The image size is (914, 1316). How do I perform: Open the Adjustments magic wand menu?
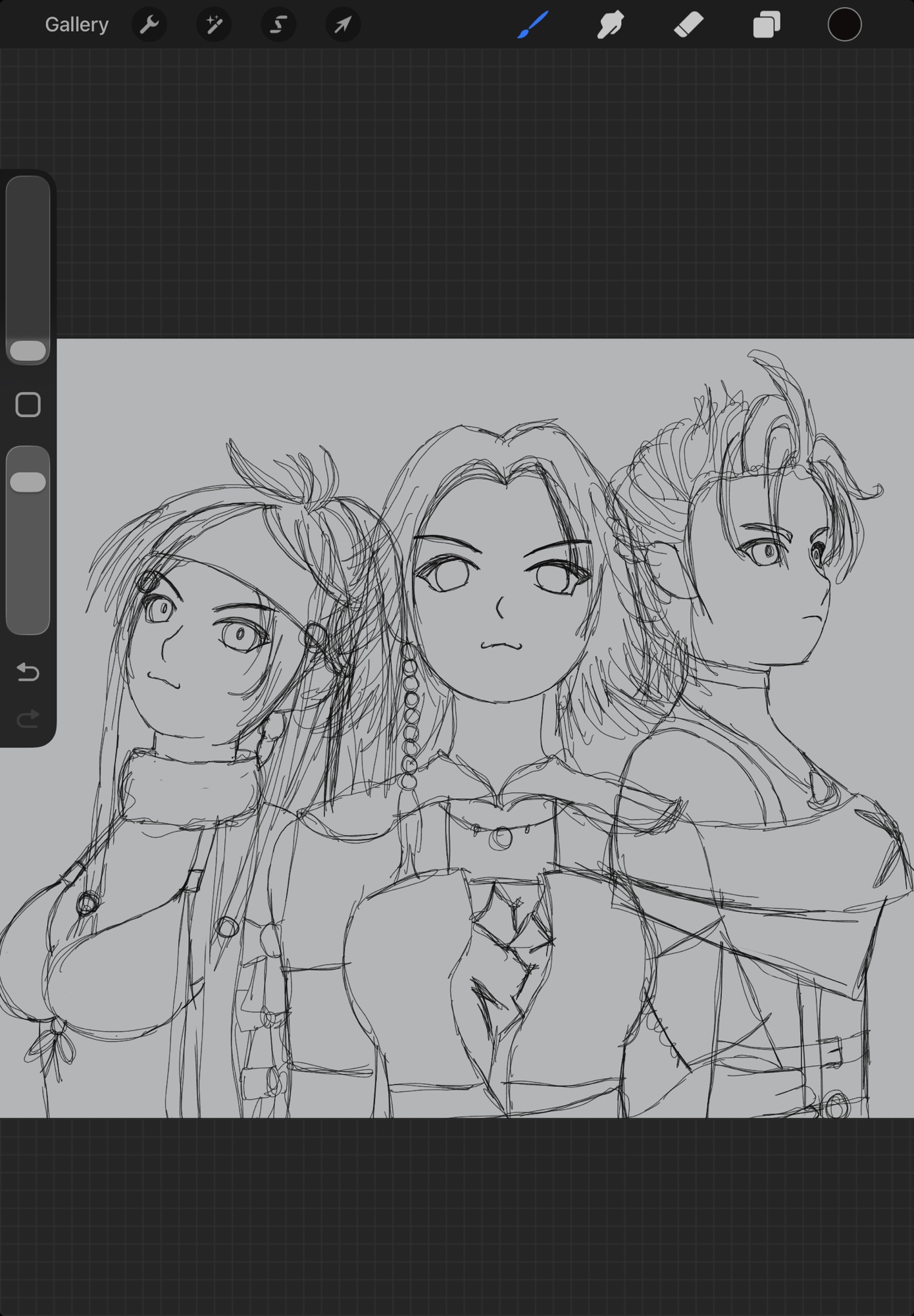tap(214, 25)
